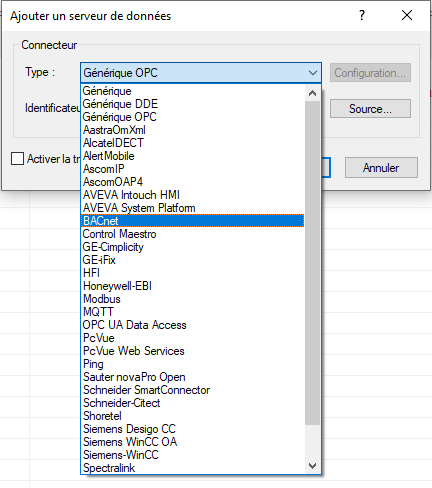432x488 pixels.
Task: Select Siemens-WinCC entry
Action: [x=193, y=455]
